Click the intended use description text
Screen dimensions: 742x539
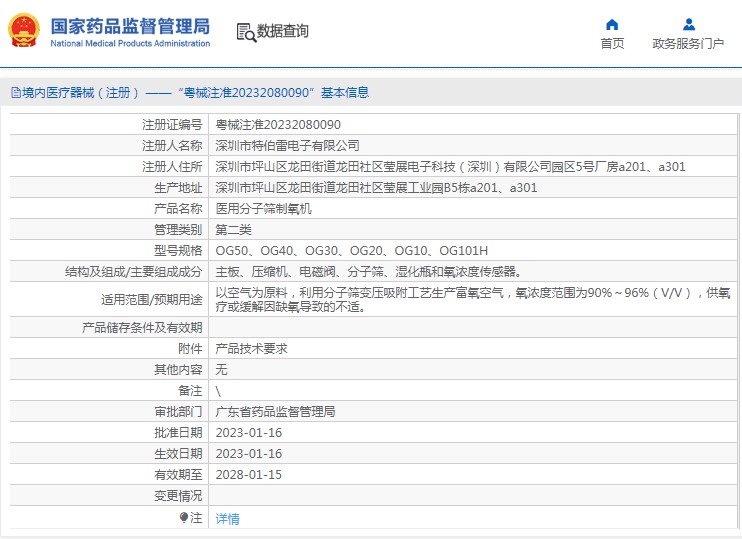coord(473,300)
